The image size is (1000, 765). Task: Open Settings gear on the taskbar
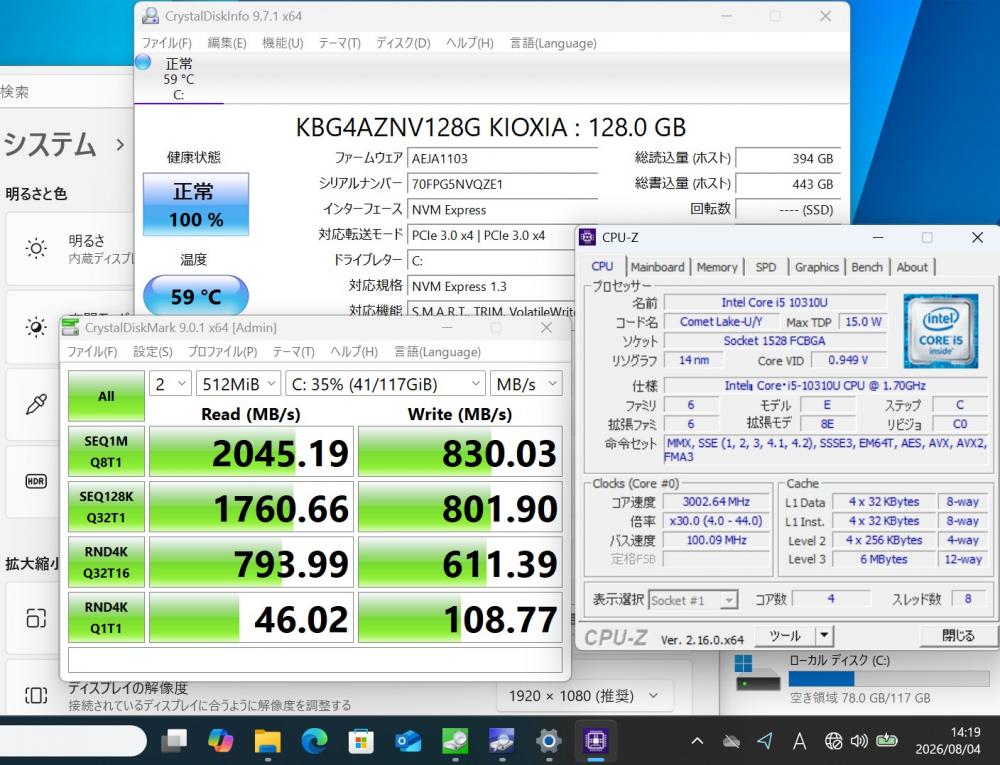click(548, 741)
